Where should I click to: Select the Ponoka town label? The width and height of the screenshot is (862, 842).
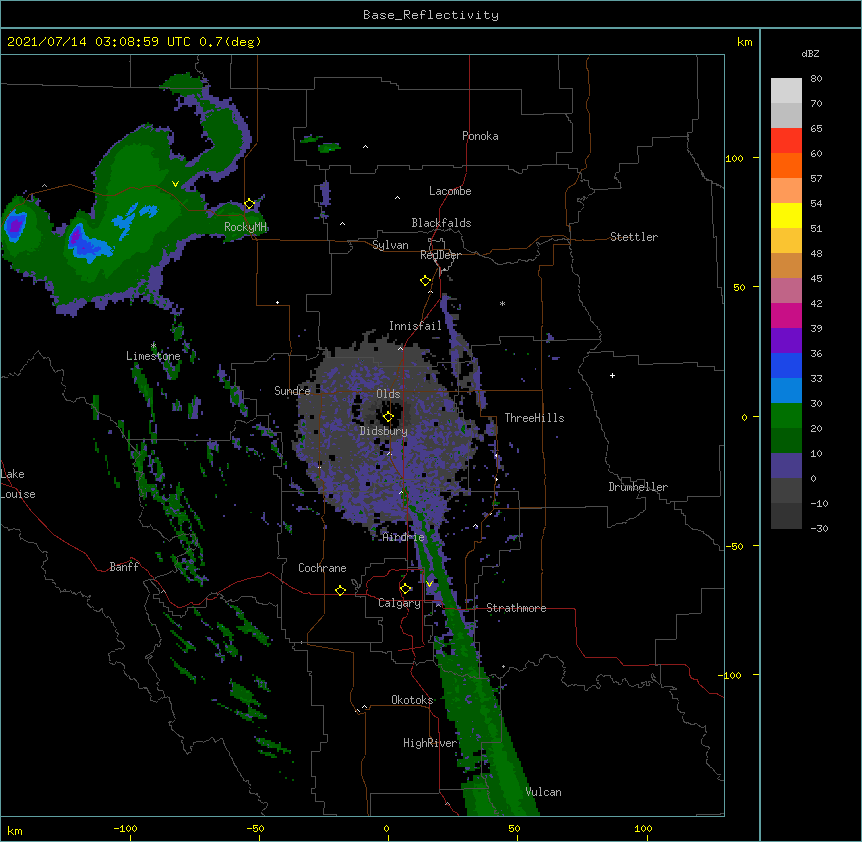pyautogui.click(x=480, y=136)
